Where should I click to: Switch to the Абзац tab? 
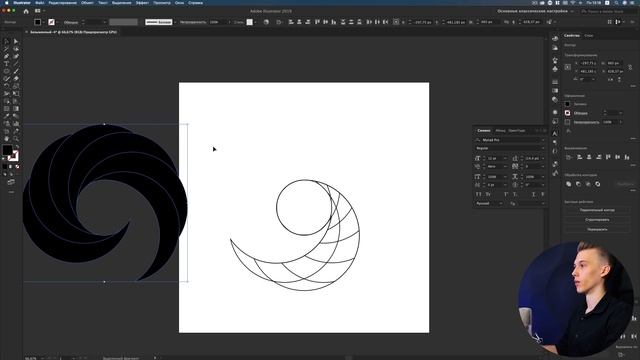[x=500, y=131]
